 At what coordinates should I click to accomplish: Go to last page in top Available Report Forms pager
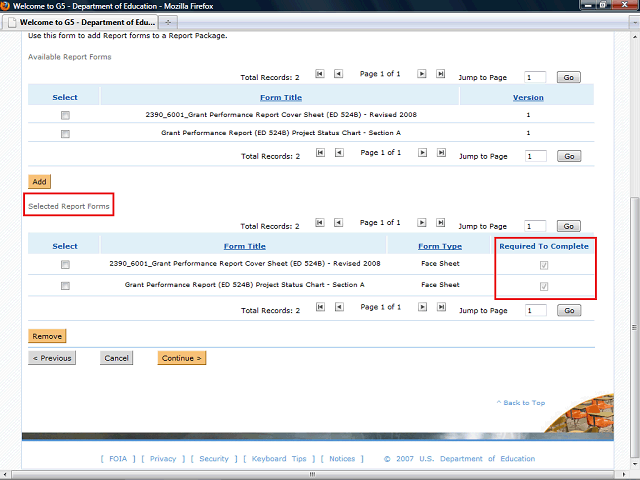(440, 74)
